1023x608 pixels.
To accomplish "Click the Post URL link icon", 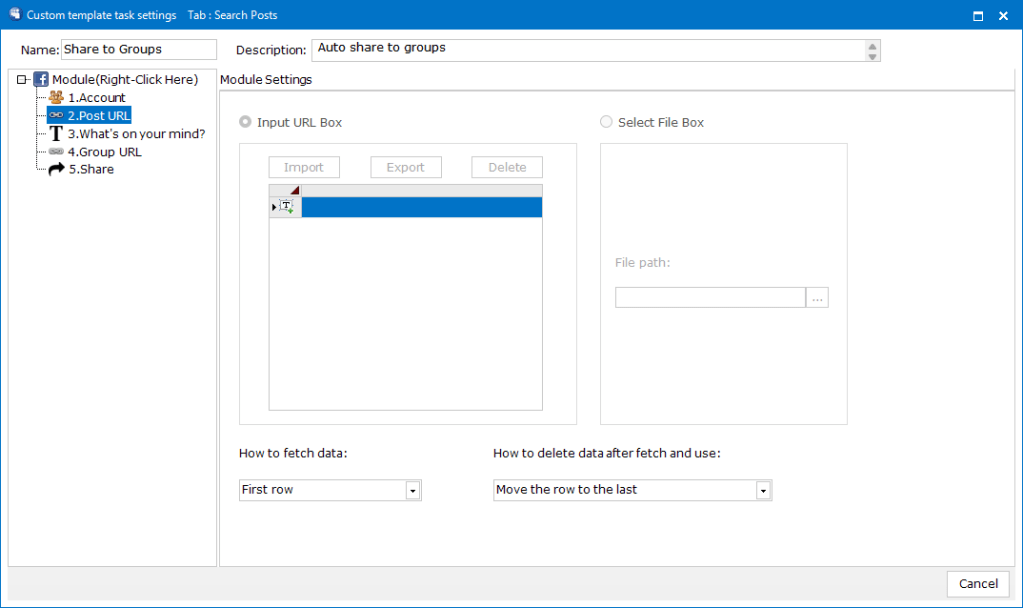I will (x=56, y=116).
